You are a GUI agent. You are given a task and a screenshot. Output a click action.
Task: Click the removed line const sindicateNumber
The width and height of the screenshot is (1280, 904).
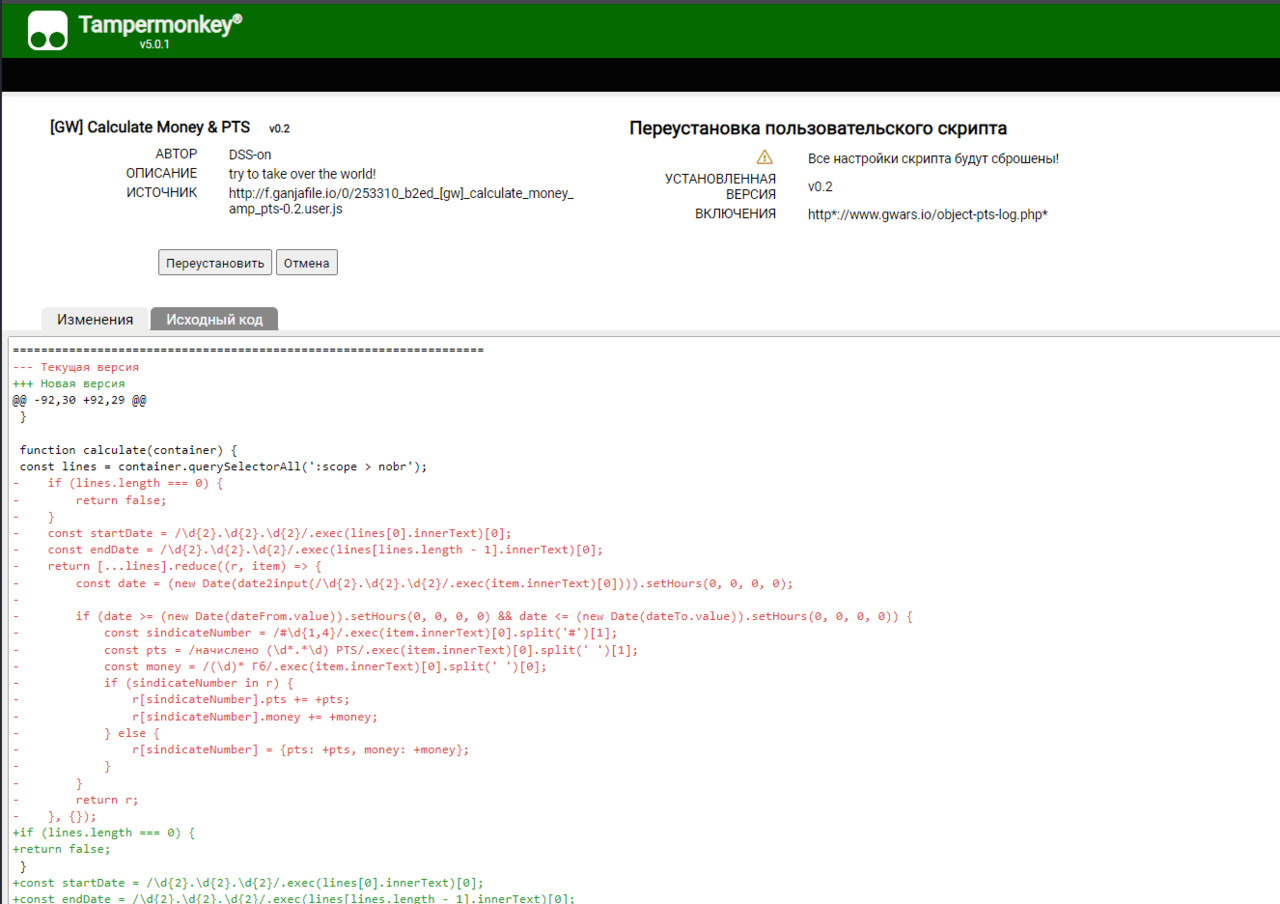[x=315, y=633]
